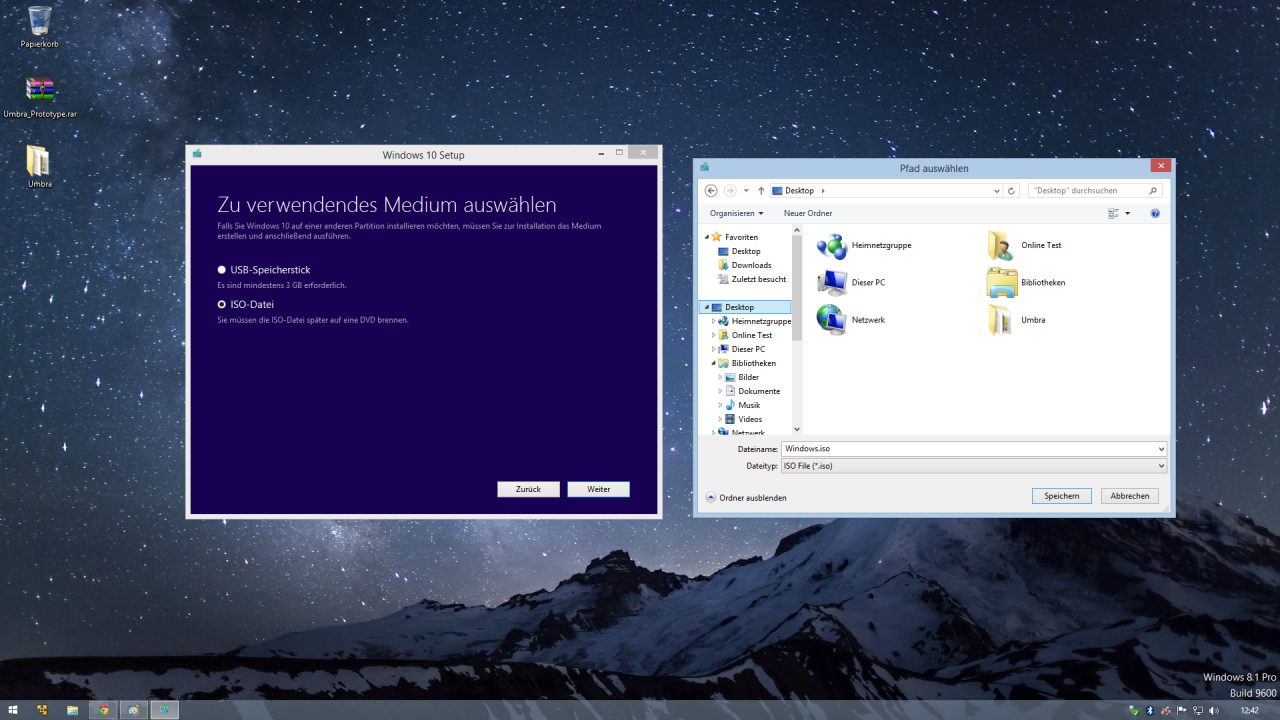
Task: Click Ordner ausblenden toggle
Action: [x=746, y=497]
